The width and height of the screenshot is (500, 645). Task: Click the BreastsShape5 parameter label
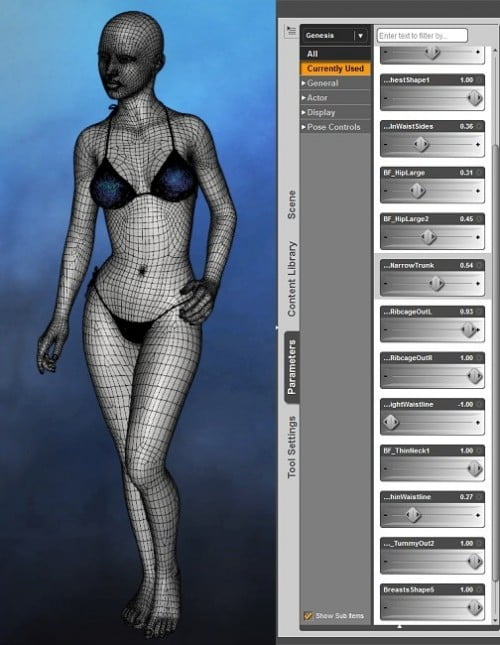(x=409, y=590)
